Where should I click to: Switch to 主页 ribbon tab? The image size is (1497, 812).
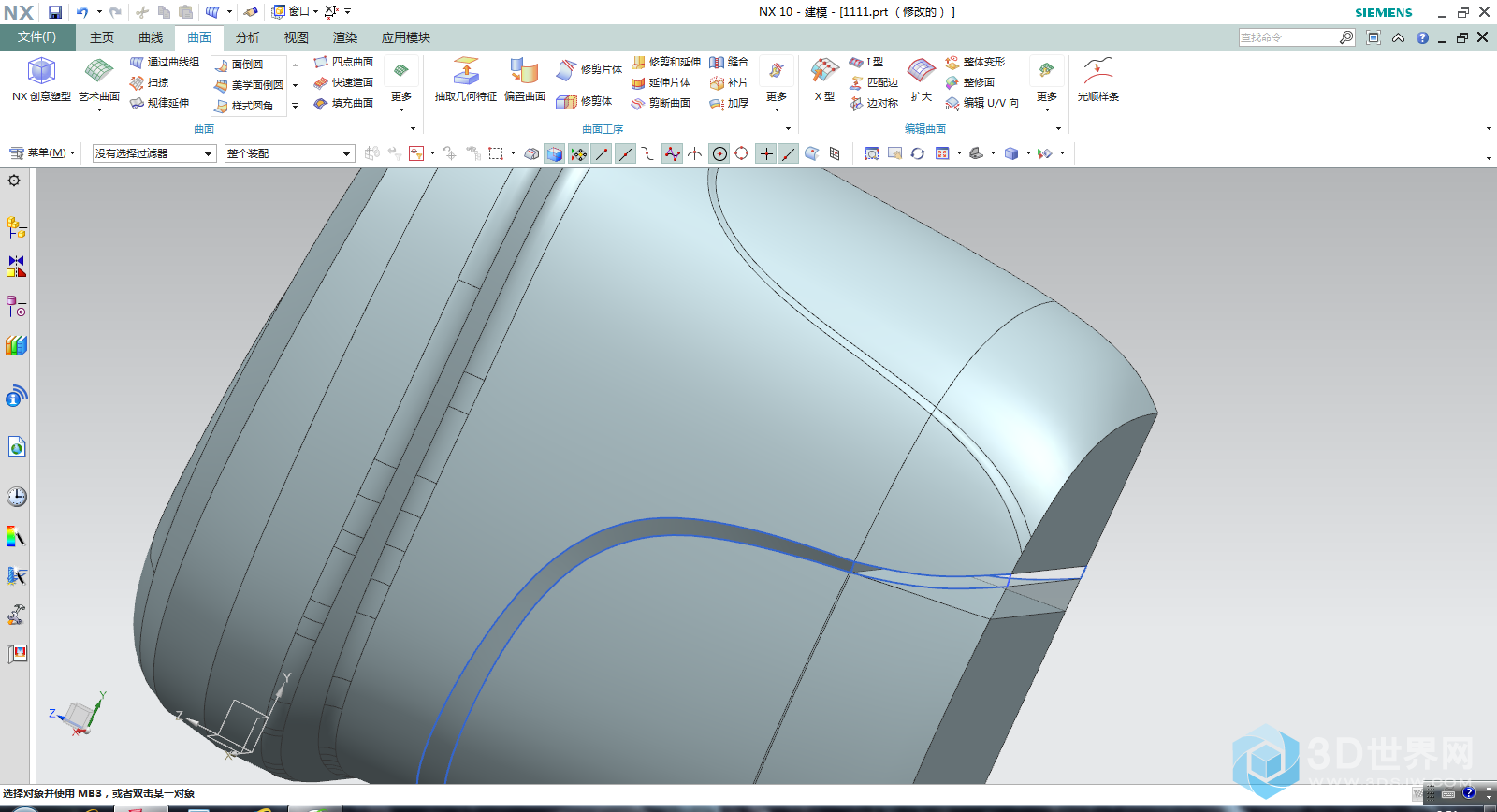tap(102, 37)
